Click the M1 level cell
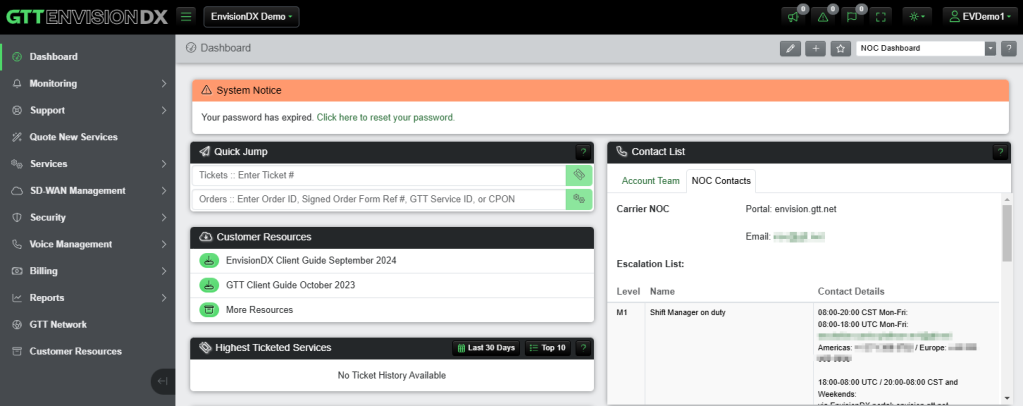1023x406 pixels. point(622,312)
